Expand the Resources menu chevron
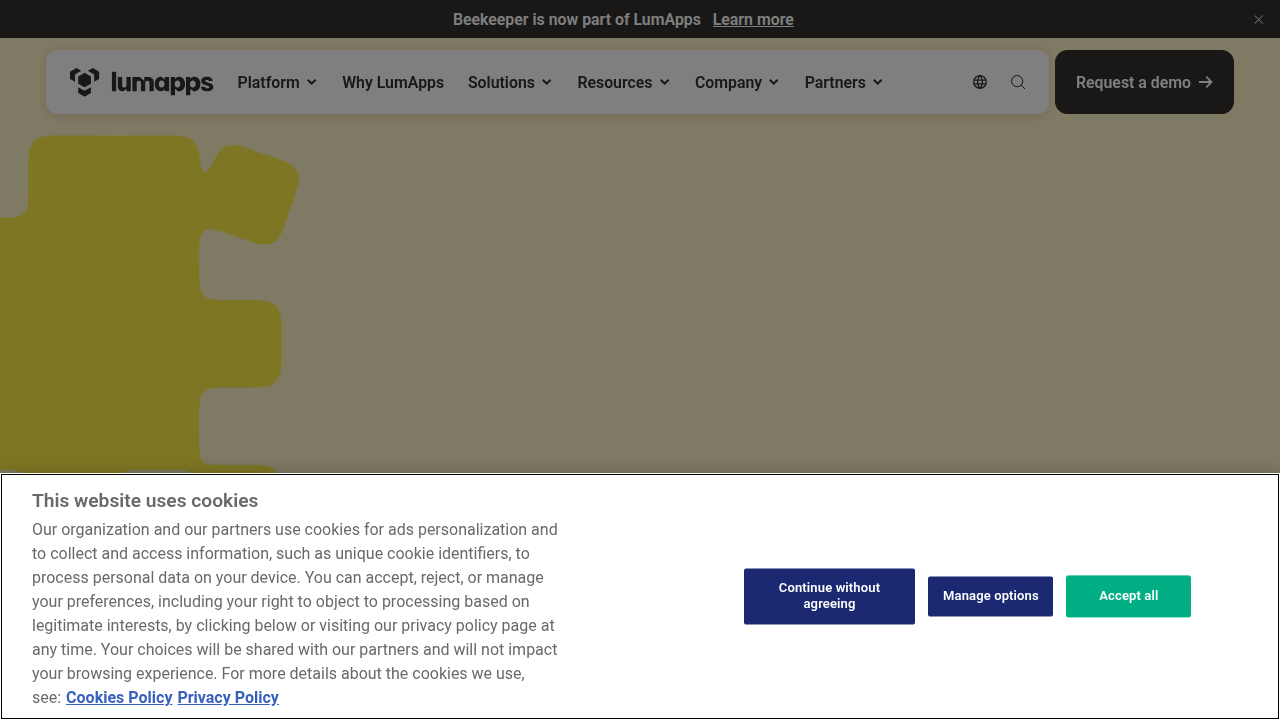This screenshot has height=720, width=1280. 665,82
